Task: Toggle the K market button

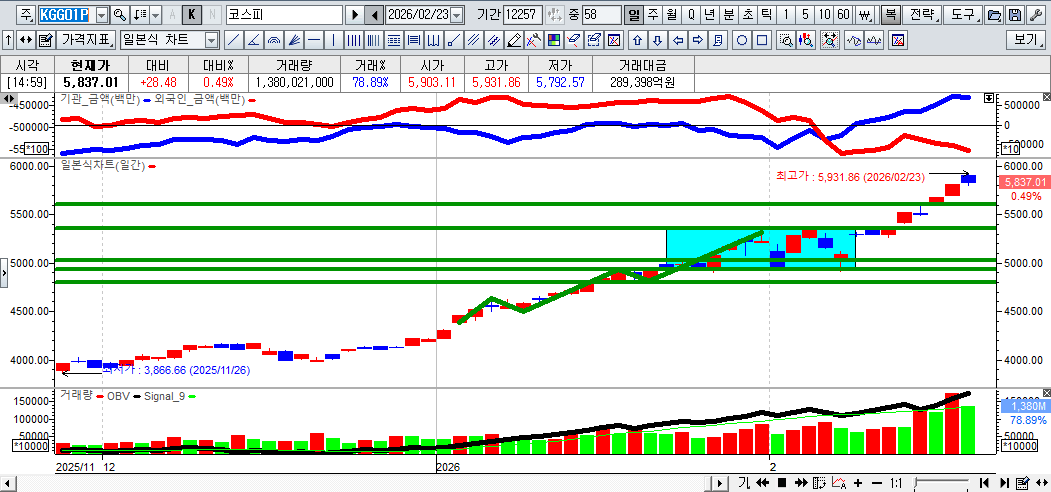Action: 192,15
